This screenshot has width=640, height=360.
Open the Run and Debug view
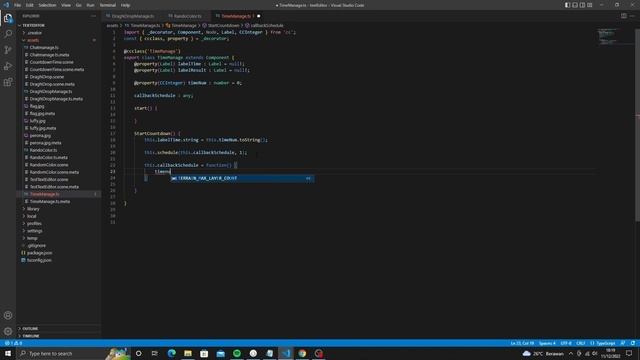click(x=8, y=66)
